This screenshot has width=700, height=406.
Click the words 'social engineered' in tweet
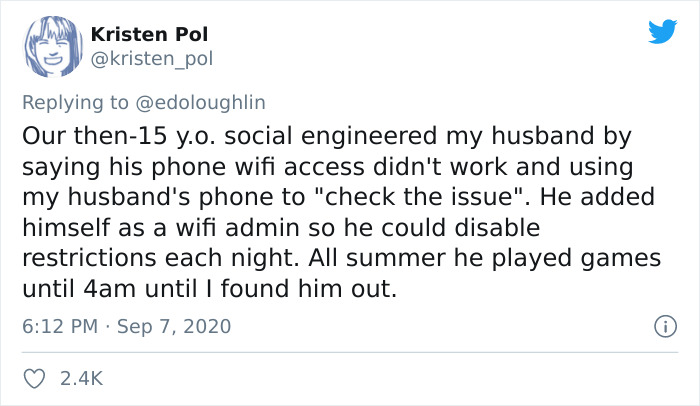coord(330,136)
